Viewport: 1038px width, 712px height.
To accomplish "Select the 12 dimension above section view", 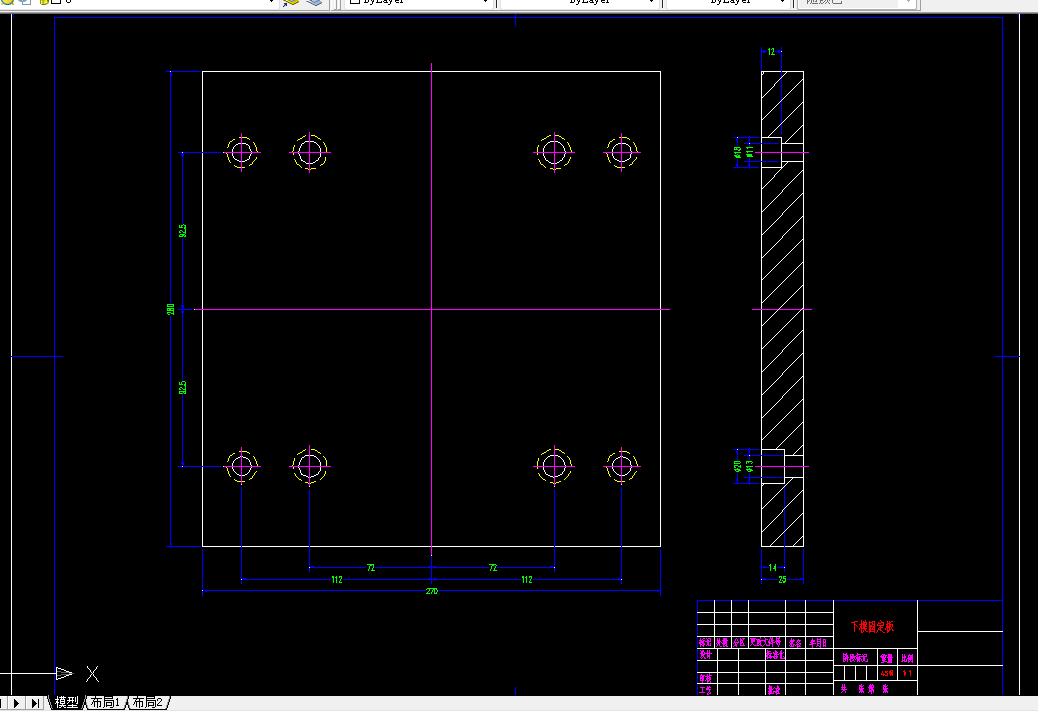I will point(771,52).
